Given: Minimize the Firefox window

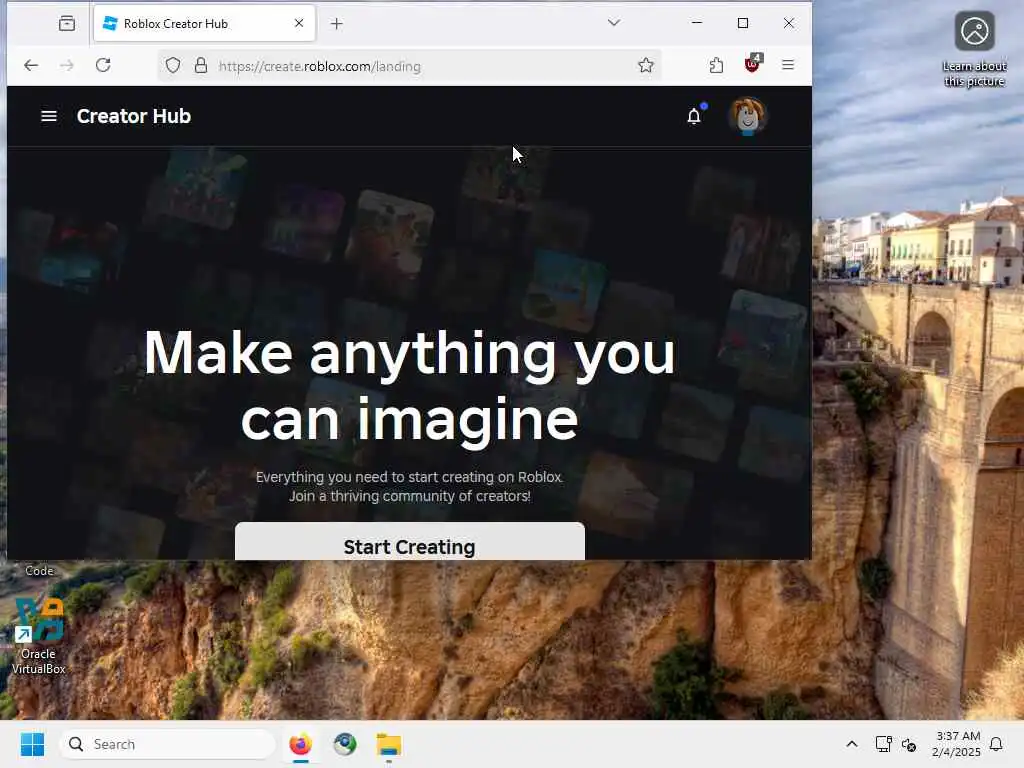Looking at the screenshot, I should pos(697,23).
